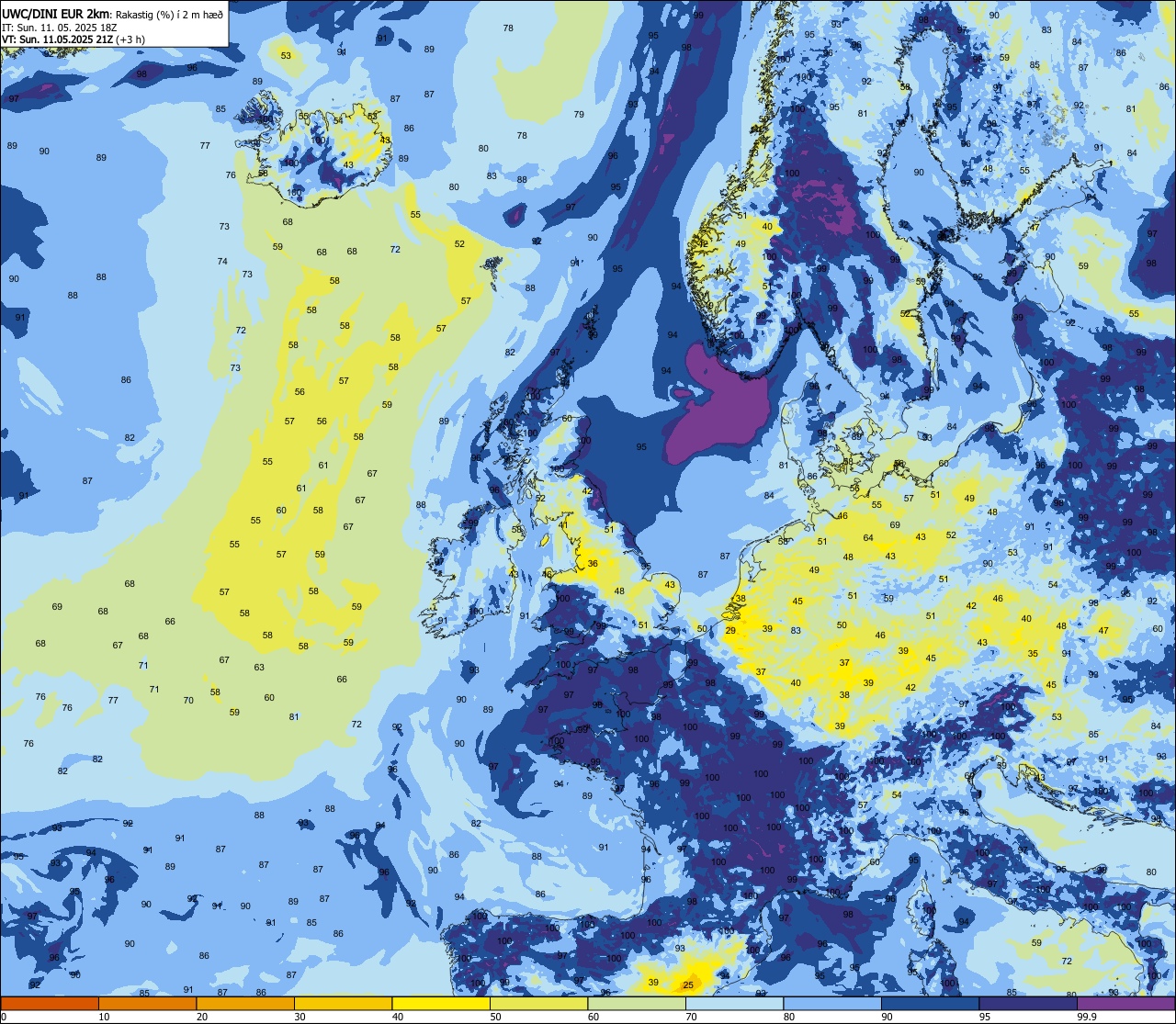Click the amber 30–40 legend swatch
This screenshot has width=1176, height=1024.
343,1003
